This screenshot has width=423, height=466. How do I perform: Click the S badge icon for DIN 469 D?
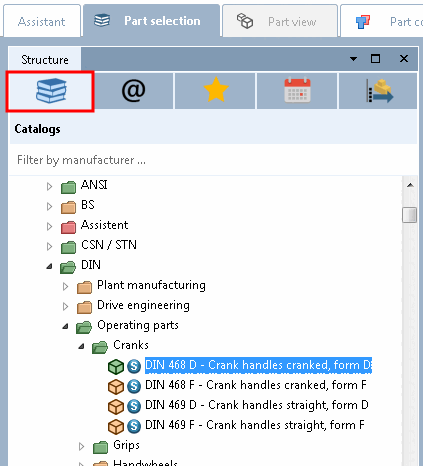click(x=134, y=406)
